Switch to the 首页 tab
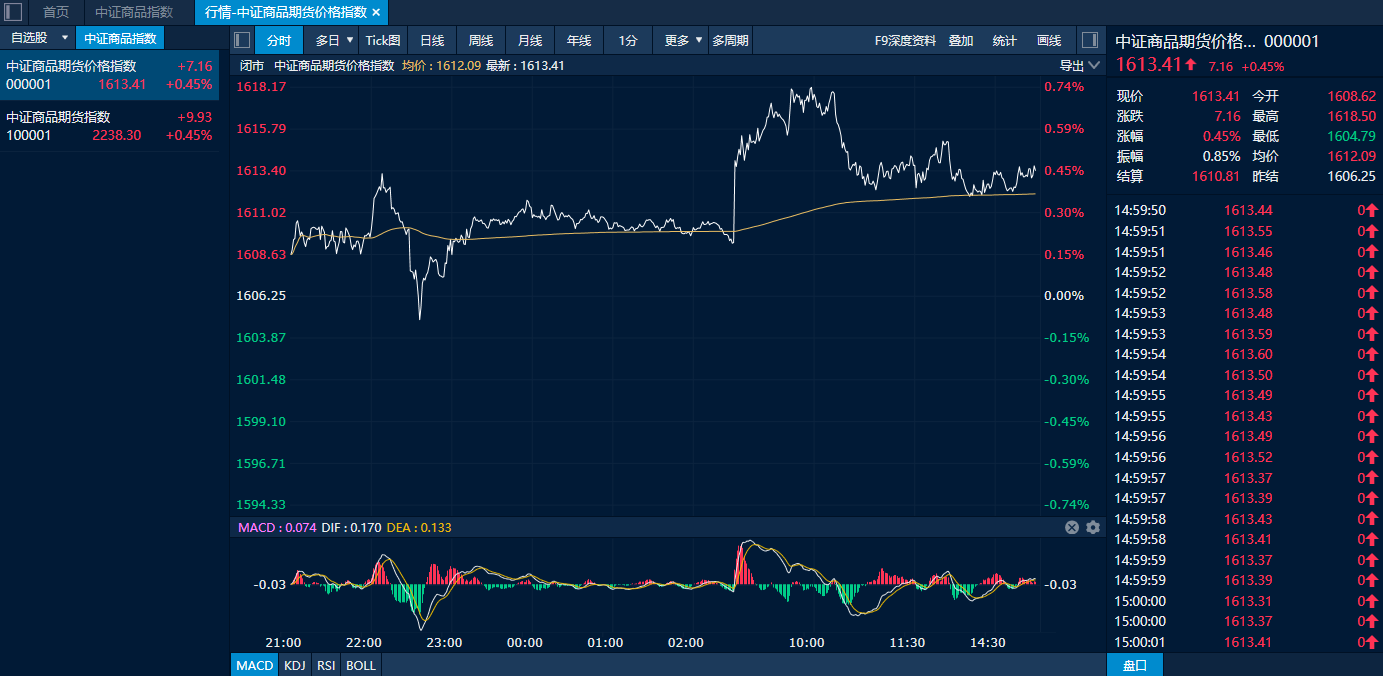1383x676 pixels. 56,12
